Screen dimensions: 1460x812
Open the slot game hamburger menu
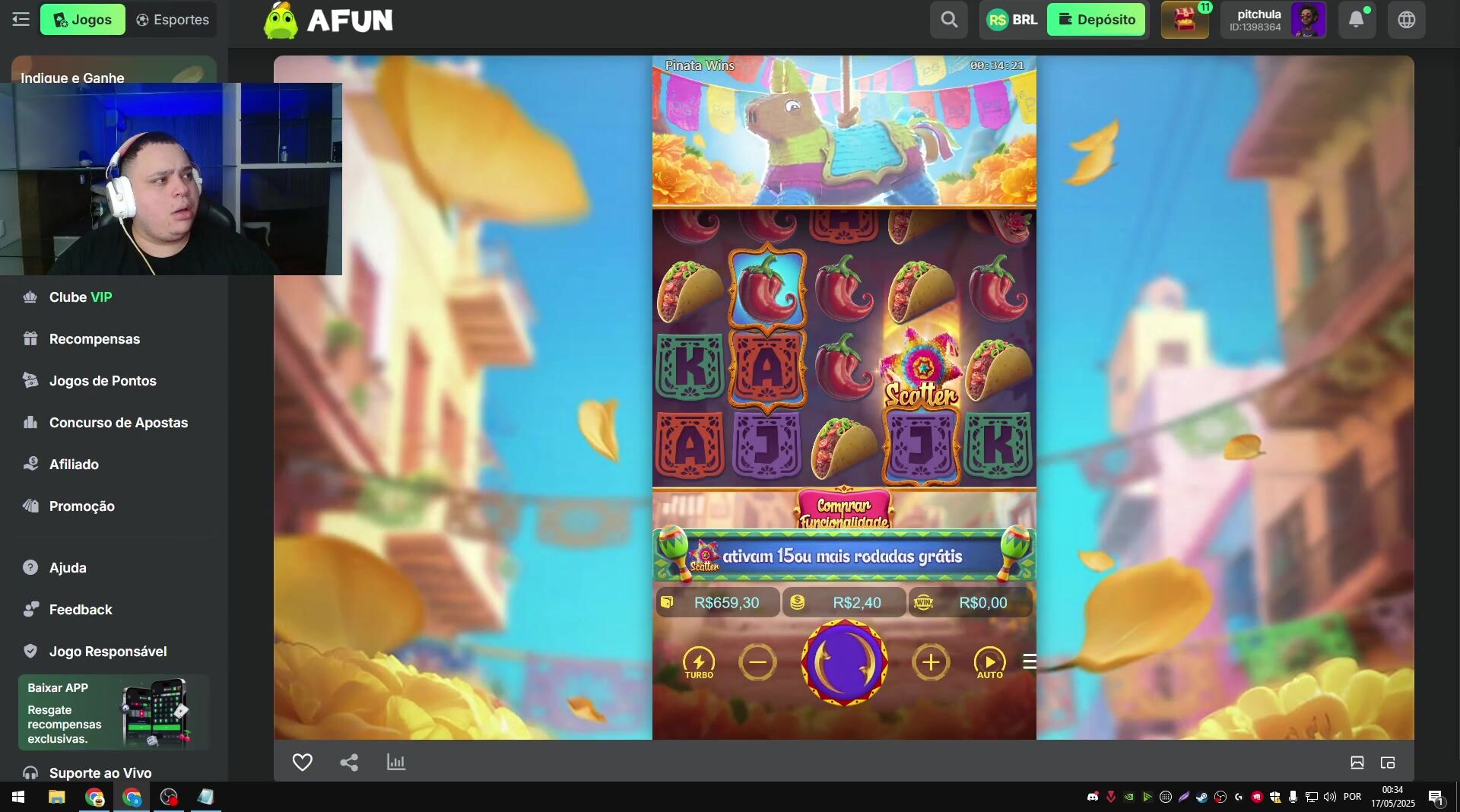[x=1029, y=661]
